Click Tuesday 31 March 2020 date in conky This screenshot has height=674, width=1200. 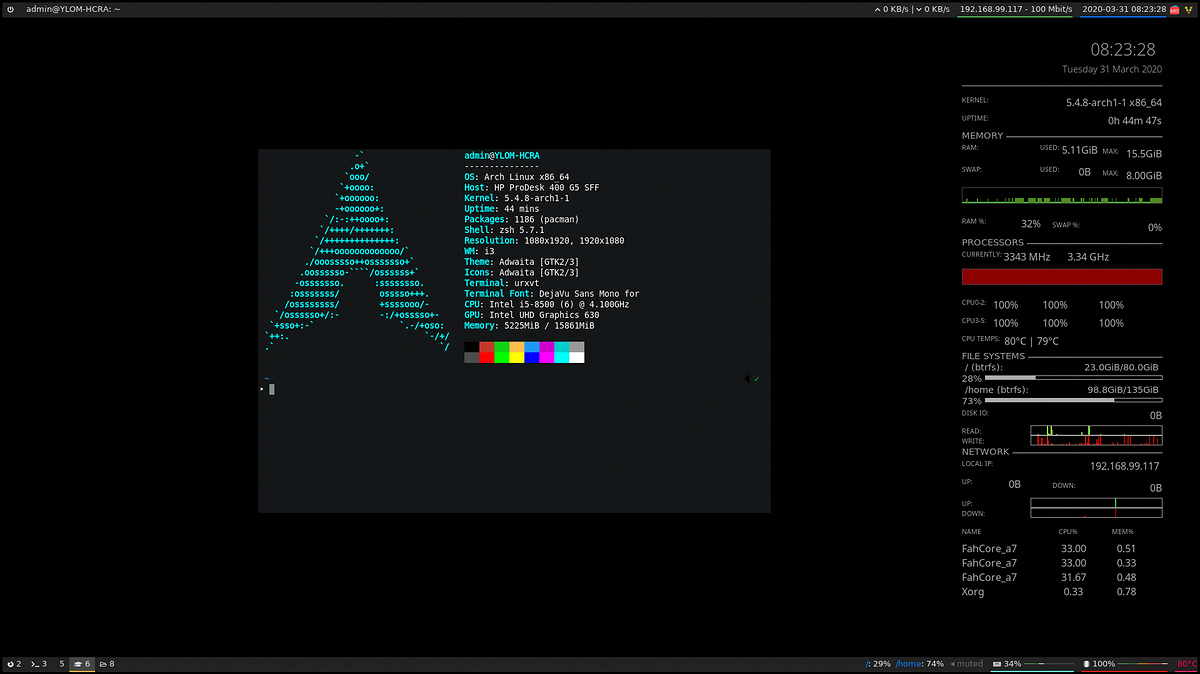click(1112, 69)
